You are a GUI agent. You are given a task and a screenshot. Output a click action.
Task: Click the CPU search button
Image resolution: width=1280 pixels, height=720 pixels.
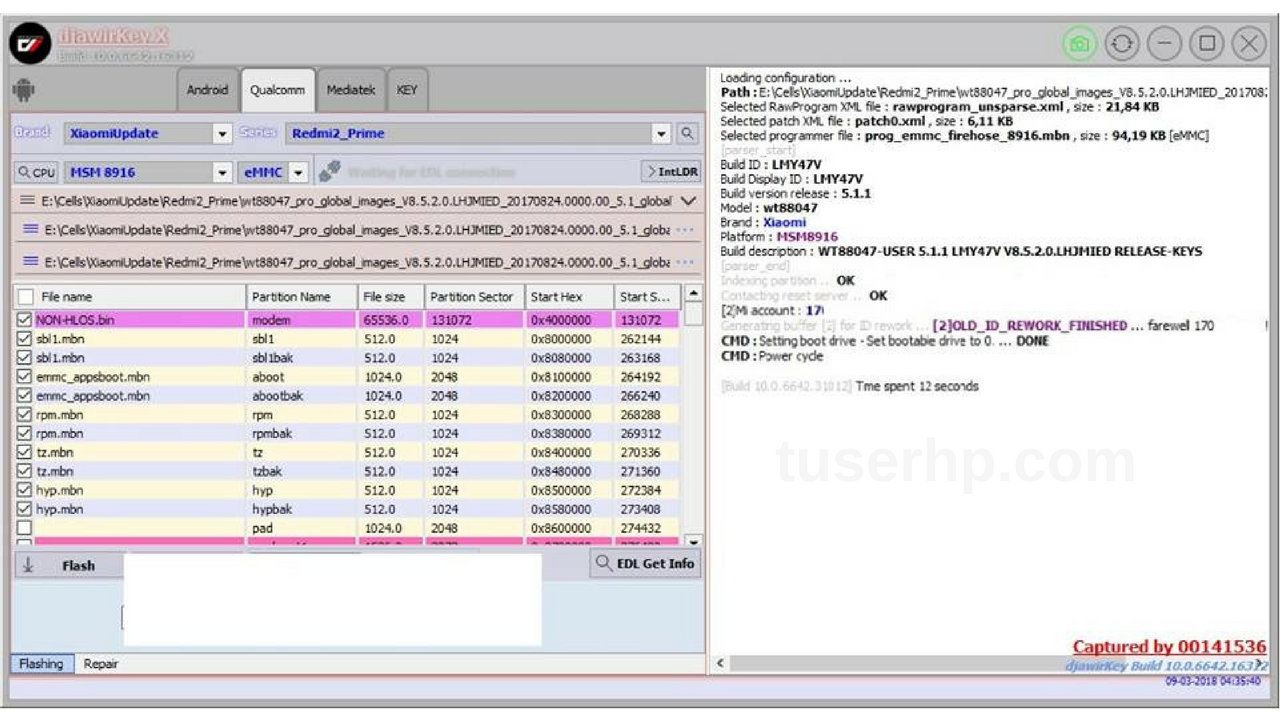37,172
